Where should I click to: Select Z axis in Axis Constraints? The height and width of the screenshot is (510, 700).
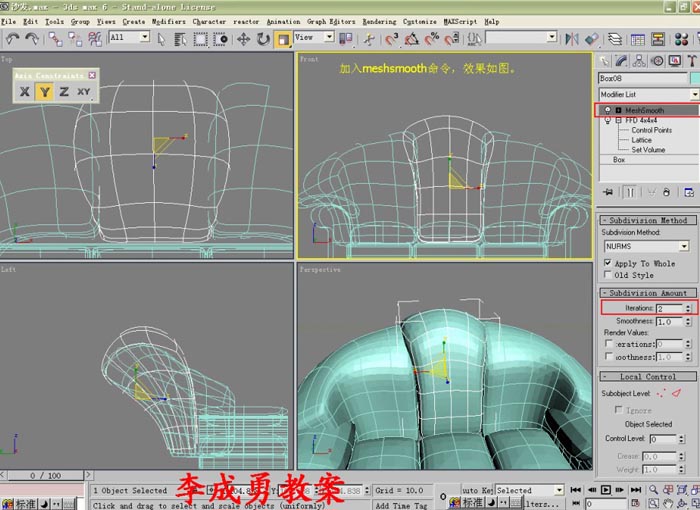click(x=64, y=92)
